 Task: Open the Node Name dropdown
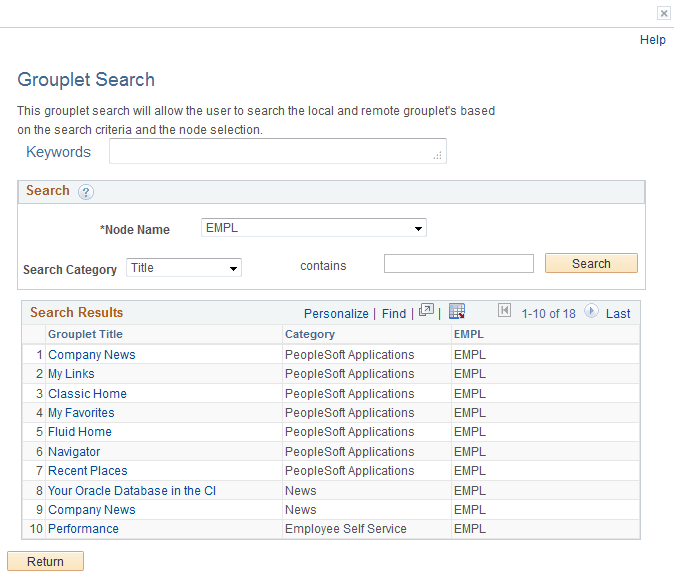pos(314,228)
